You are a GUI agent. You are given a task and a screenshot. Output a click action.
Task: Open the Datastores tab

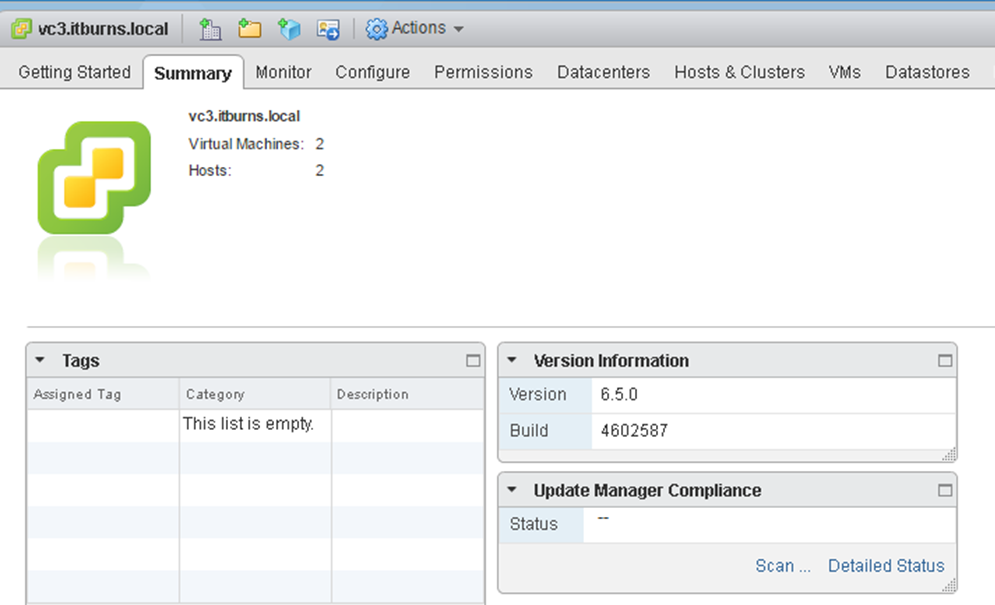click(927, 72)
